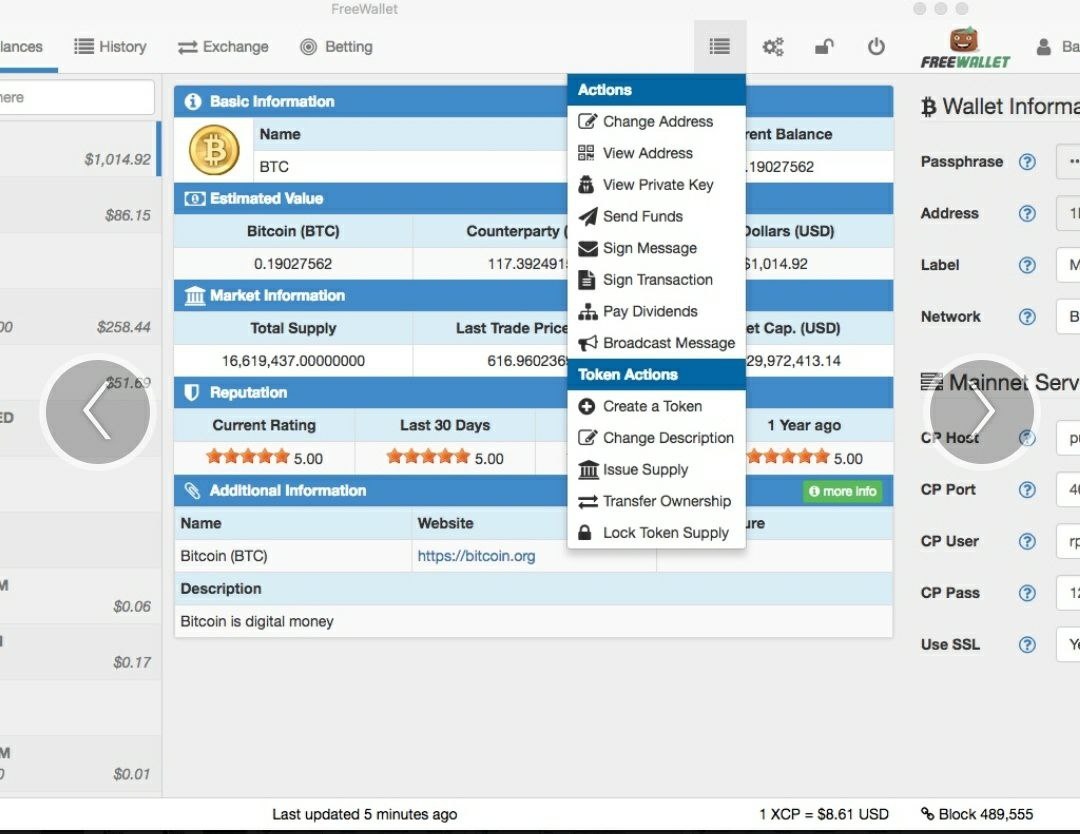The width and height of the screenshot is (1080, 834).
Task: Click the CP Pass help question icon
Action: pos(1027,593)
